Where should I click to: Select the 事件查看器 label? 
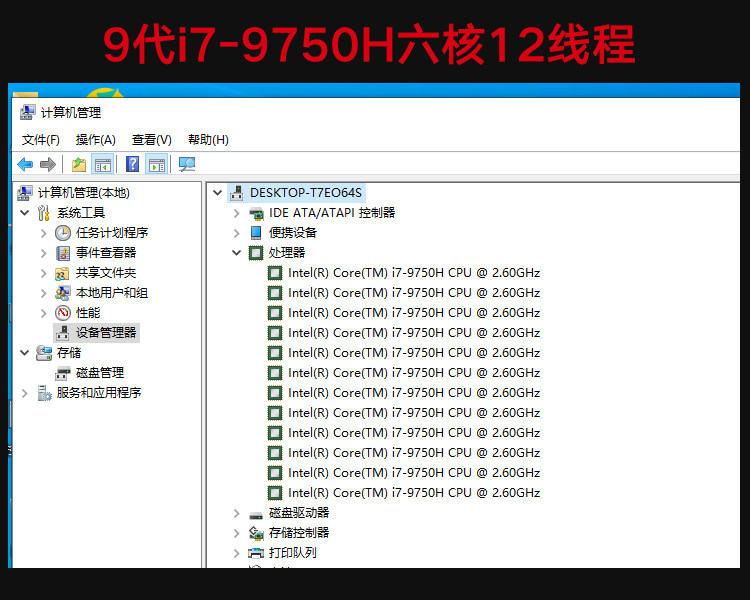[x=106, y=253]
